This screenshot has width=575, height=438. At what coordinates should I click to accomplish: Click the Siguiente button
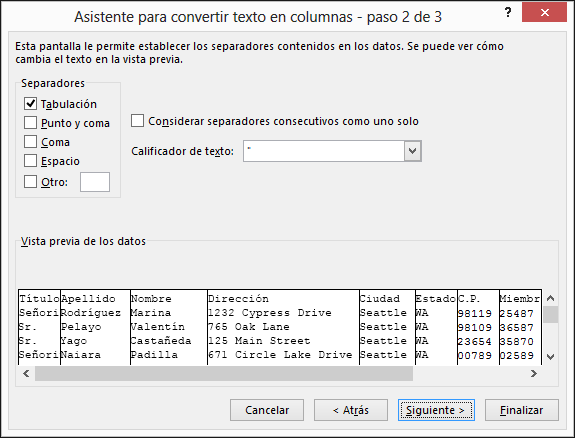click(x=436, y=410)
